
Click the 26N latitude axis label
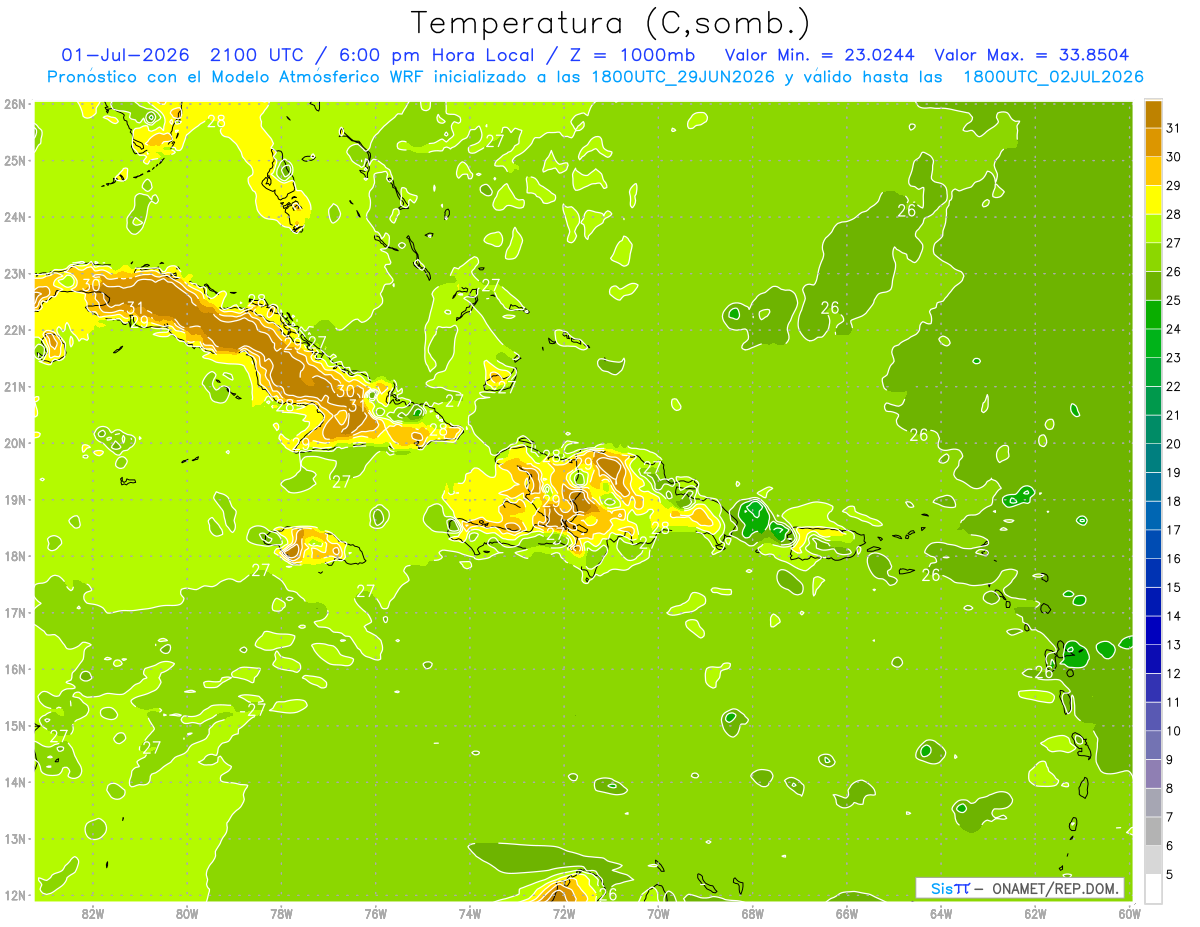14,104
